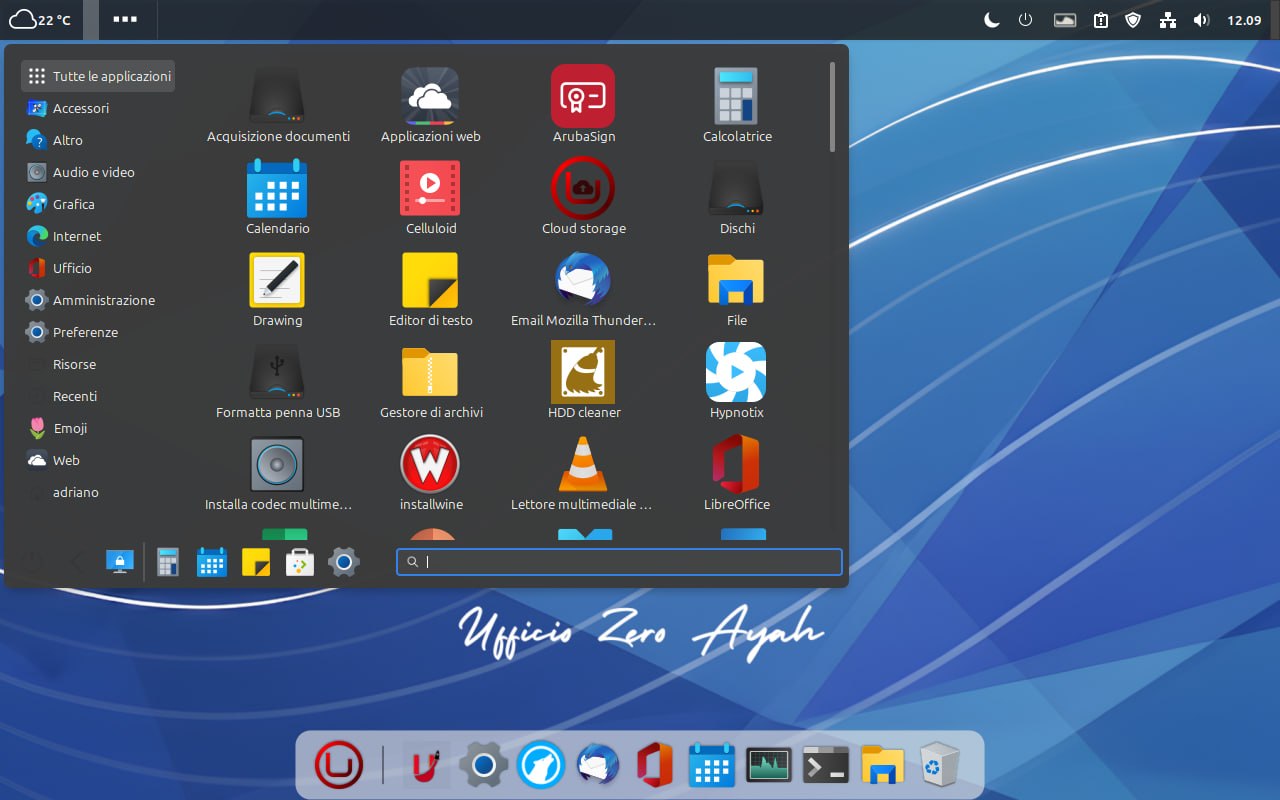Open the Preferenze category

pos(98,332)
